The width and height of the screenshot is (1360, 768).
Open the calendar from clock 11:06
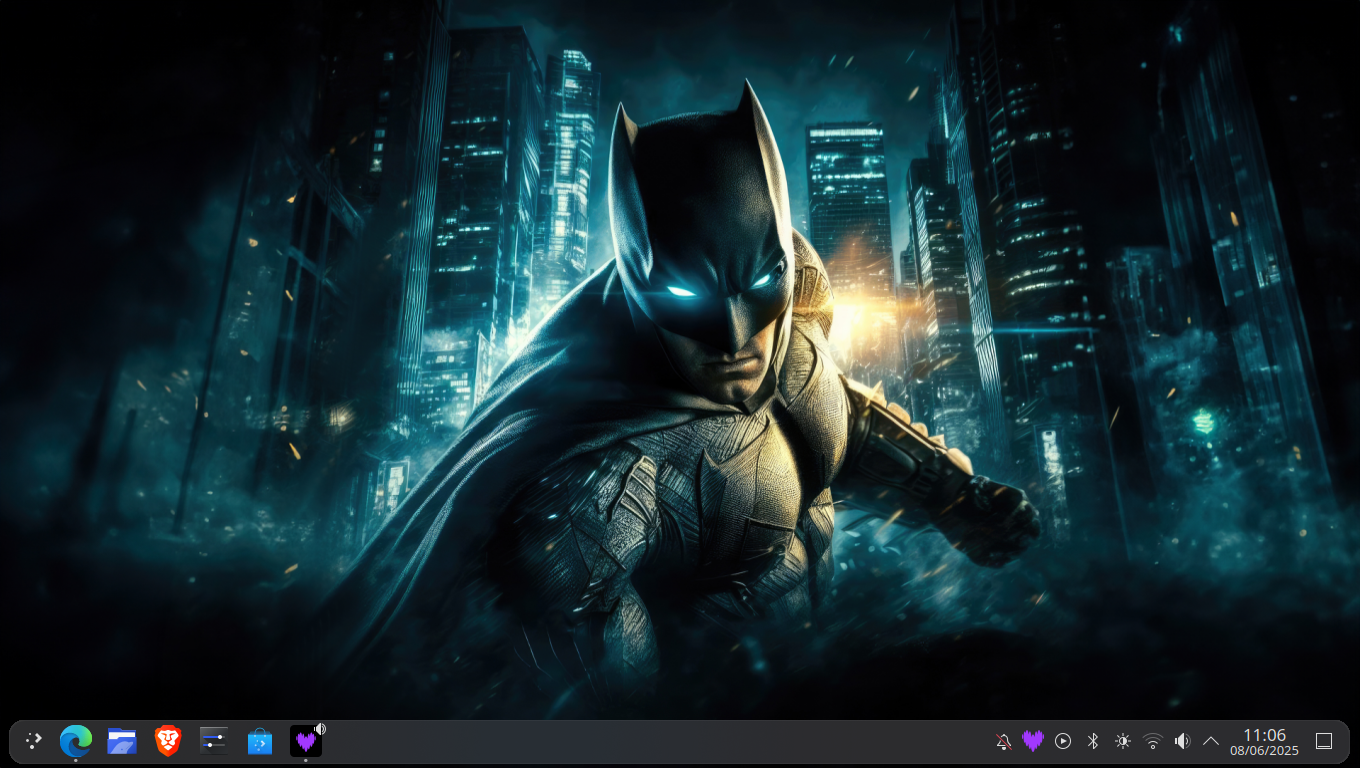click(1264, 741)
